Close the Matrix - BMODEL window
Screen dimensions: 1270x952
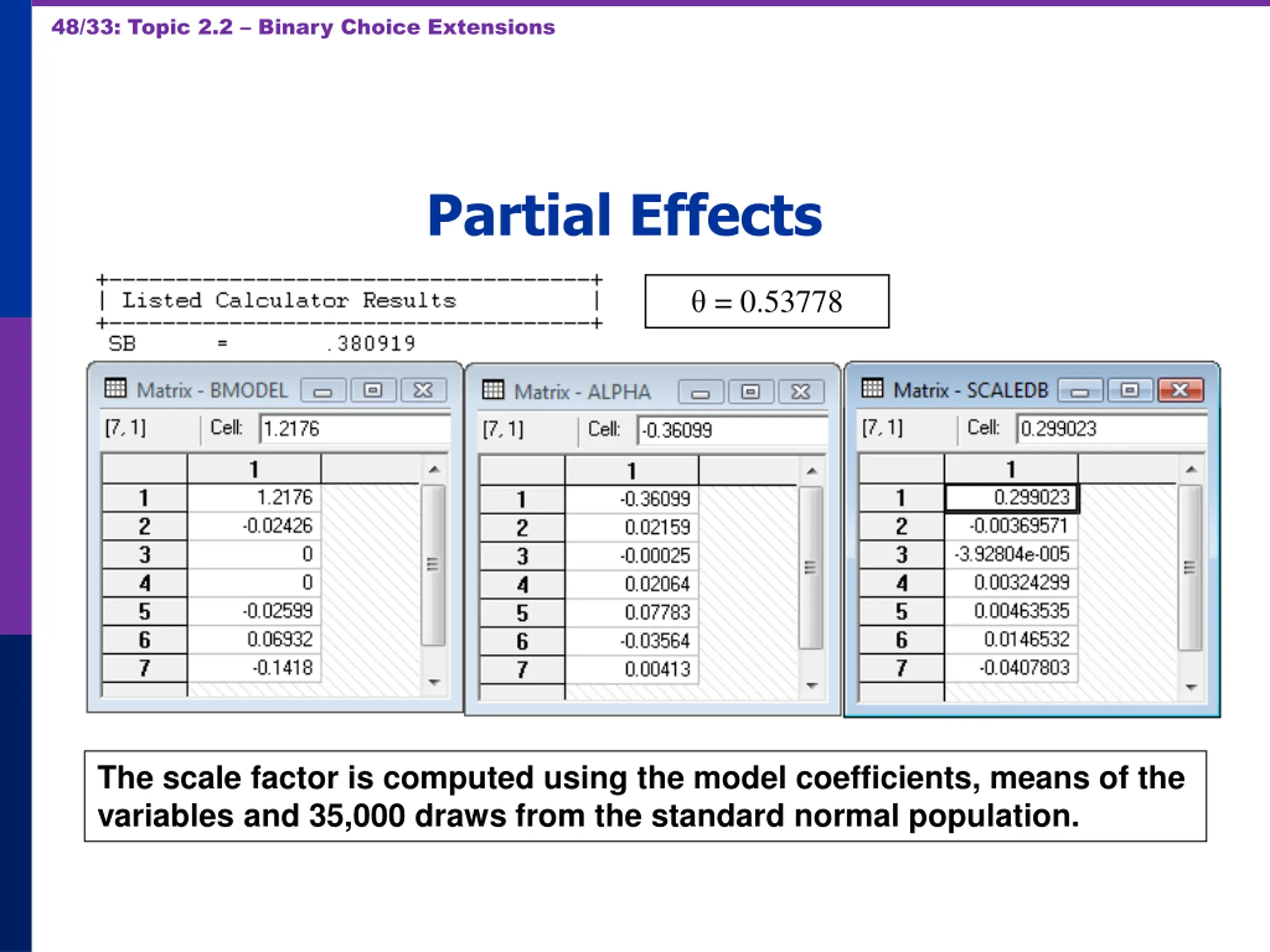(x=424, y=391)
